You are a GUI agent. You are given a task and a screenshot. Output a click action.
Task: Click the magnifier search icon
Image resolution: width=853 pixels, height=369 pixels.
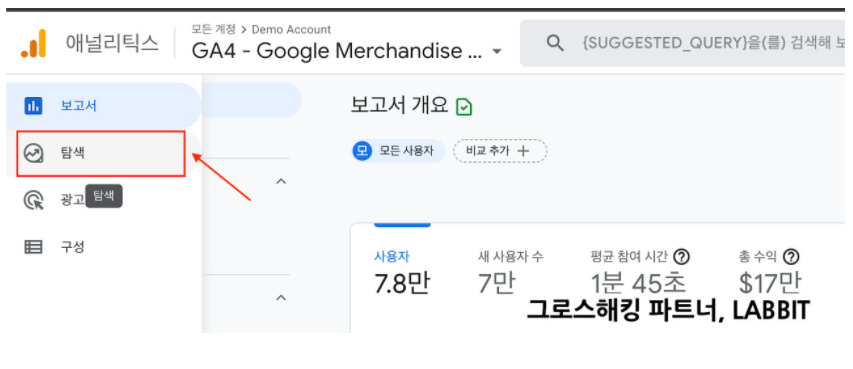click(554, 43)
